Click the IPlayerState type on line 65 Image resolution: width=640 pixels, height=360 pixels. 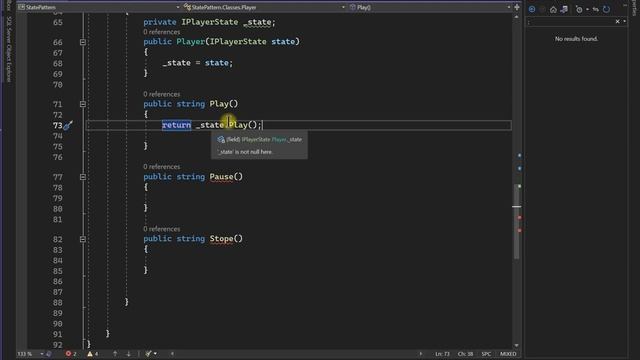[210, 22]
